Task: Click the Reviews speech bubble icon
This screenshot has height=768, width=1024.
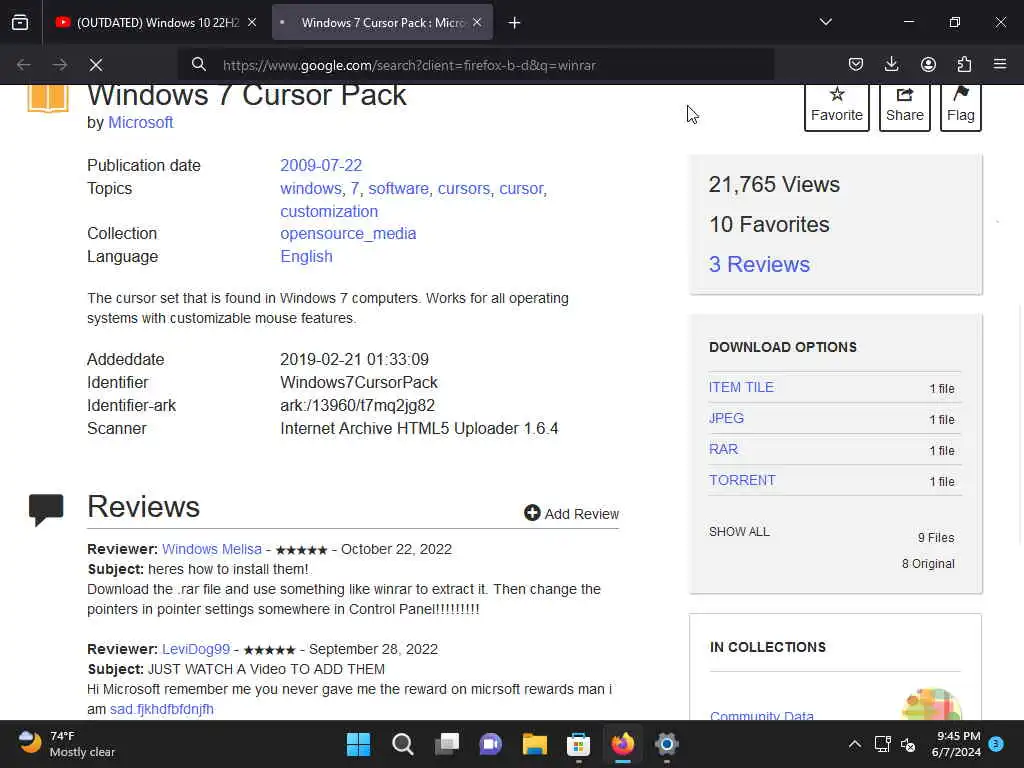Action: 46,509
